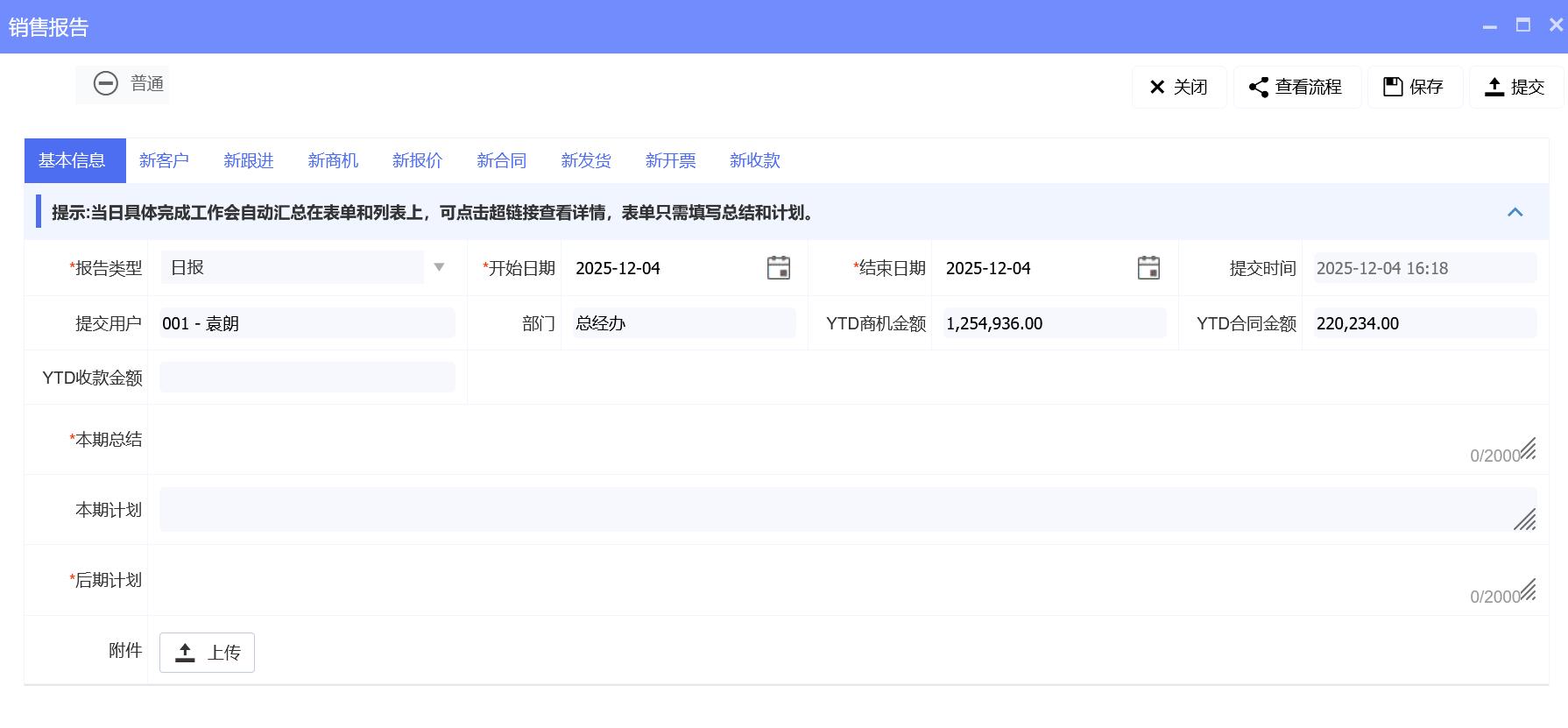Screen dimensions: 1568x728
Task: Upload an attachment with 上传 button
Action: click(x=207, y=653)
